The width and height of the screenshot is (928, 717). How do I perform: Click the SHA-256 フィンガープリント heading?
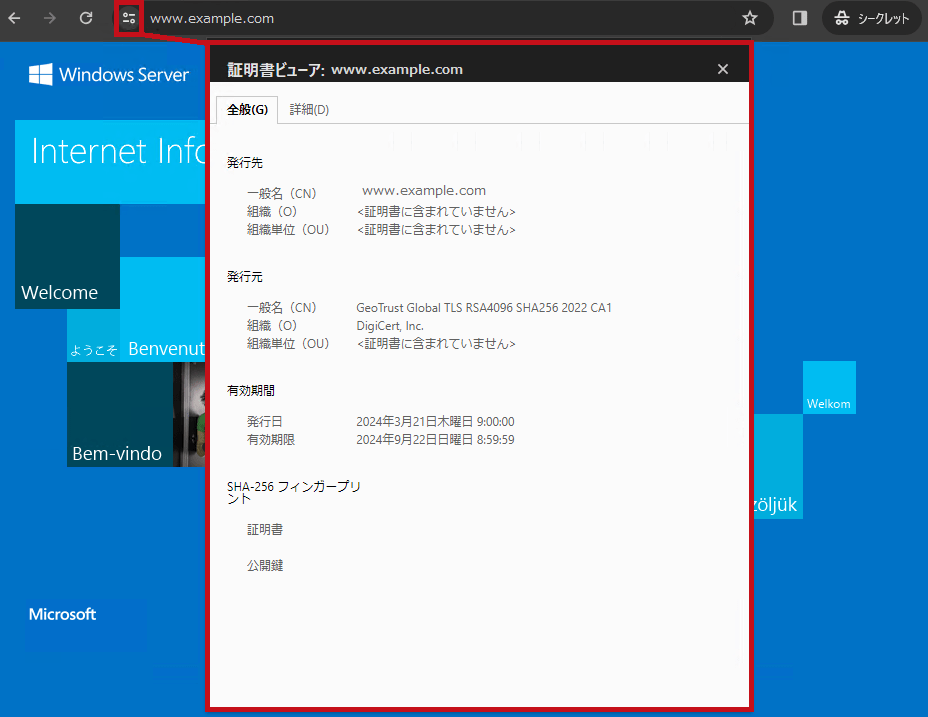(294, 493)
